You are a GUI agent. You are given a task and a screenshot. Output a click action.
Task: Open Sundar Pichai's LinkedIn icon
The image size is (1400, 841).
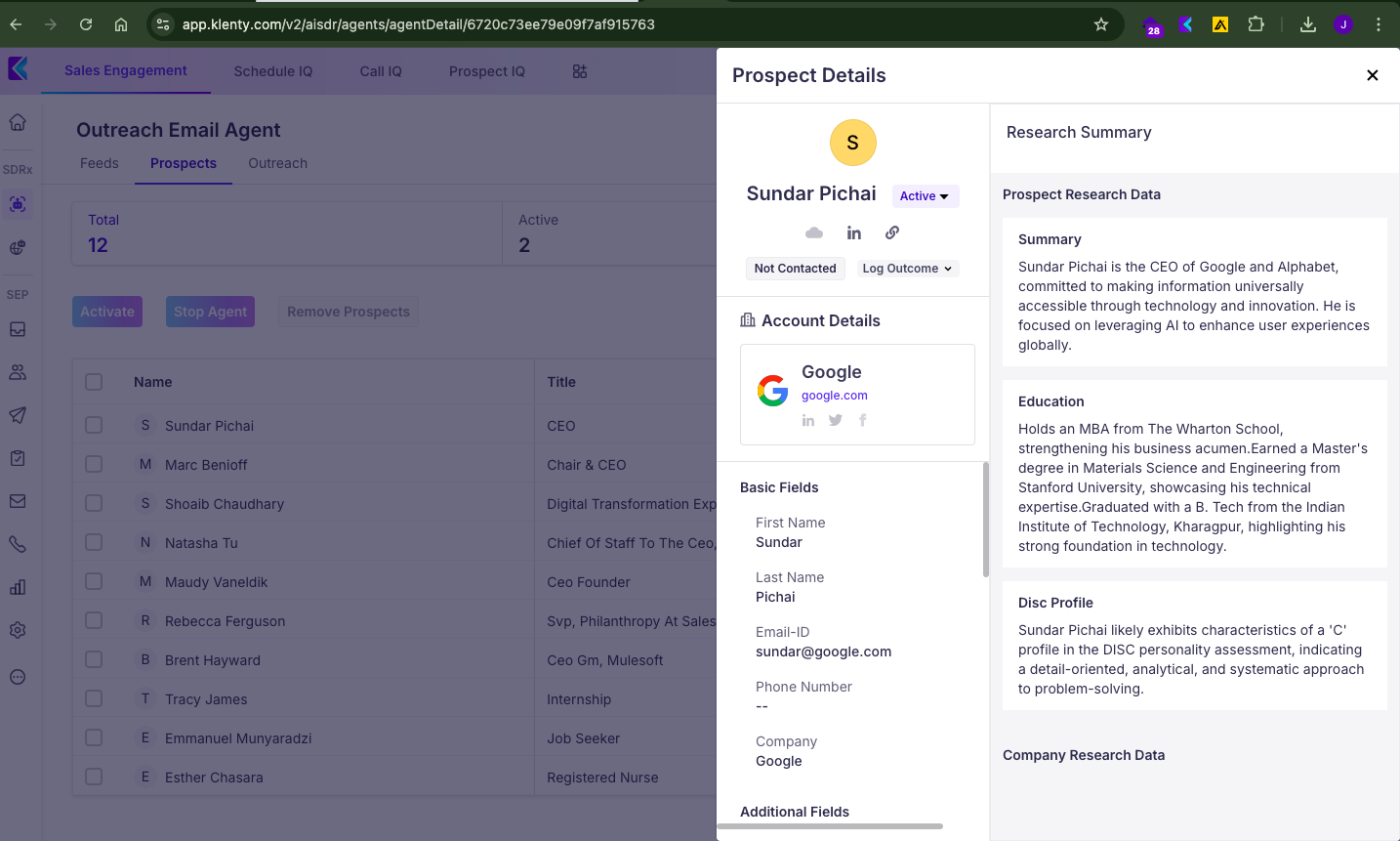[854, 232]
